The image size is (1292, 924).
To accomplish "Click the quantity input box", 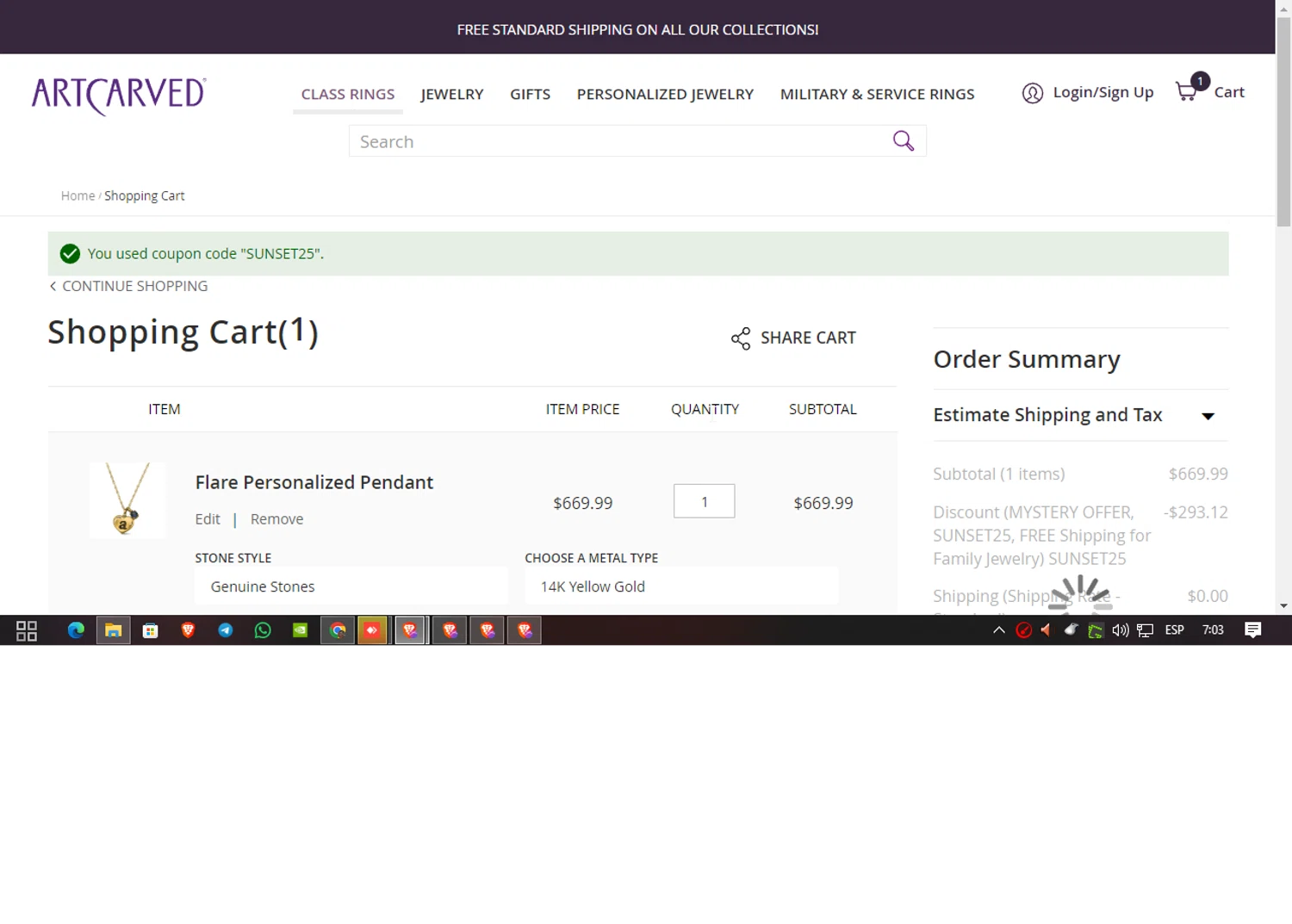I will (704, 501).
